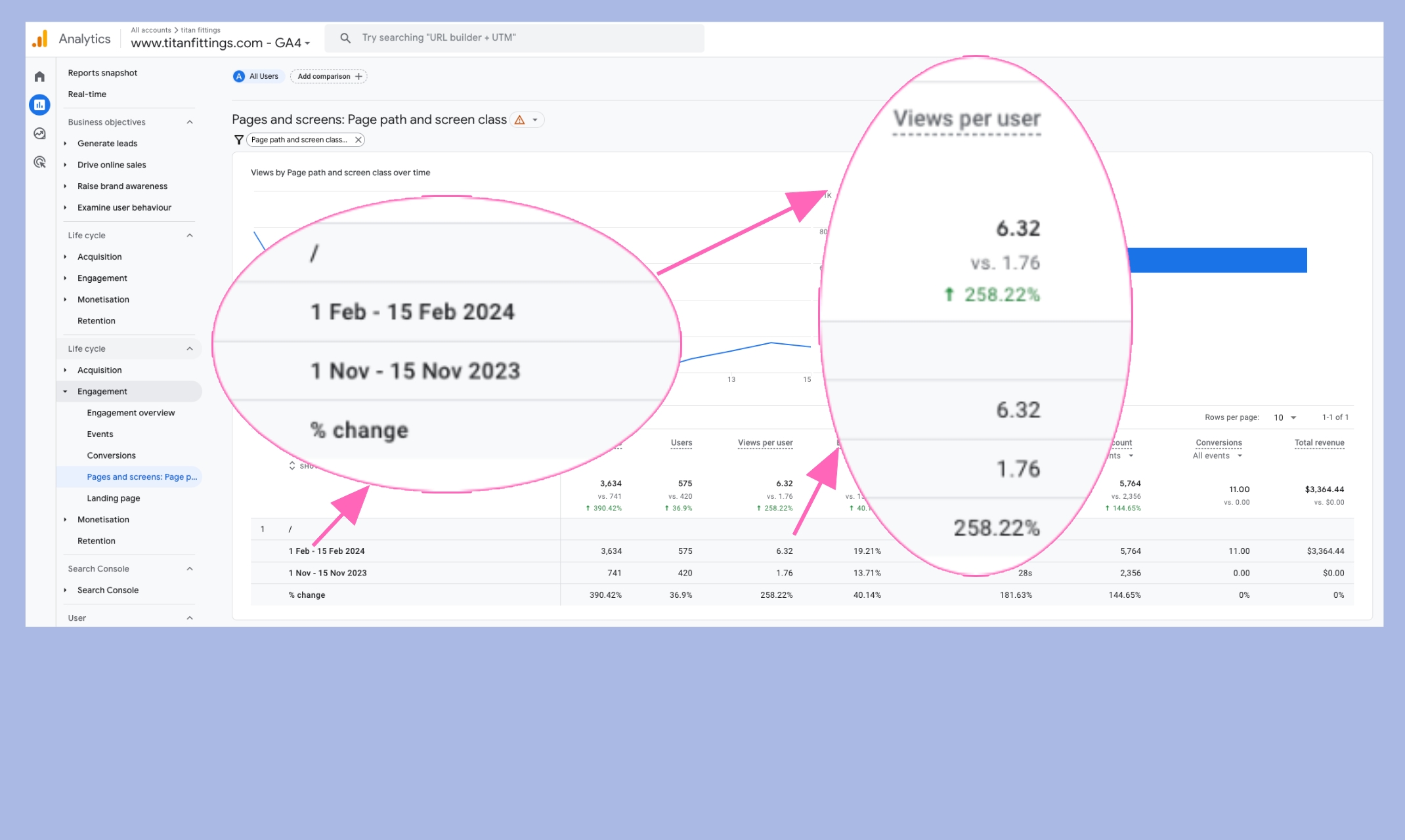The width and height of the screenshot is (1405, 840).
Task: Open Retention in first Life cycle
Action: [96, 321]
